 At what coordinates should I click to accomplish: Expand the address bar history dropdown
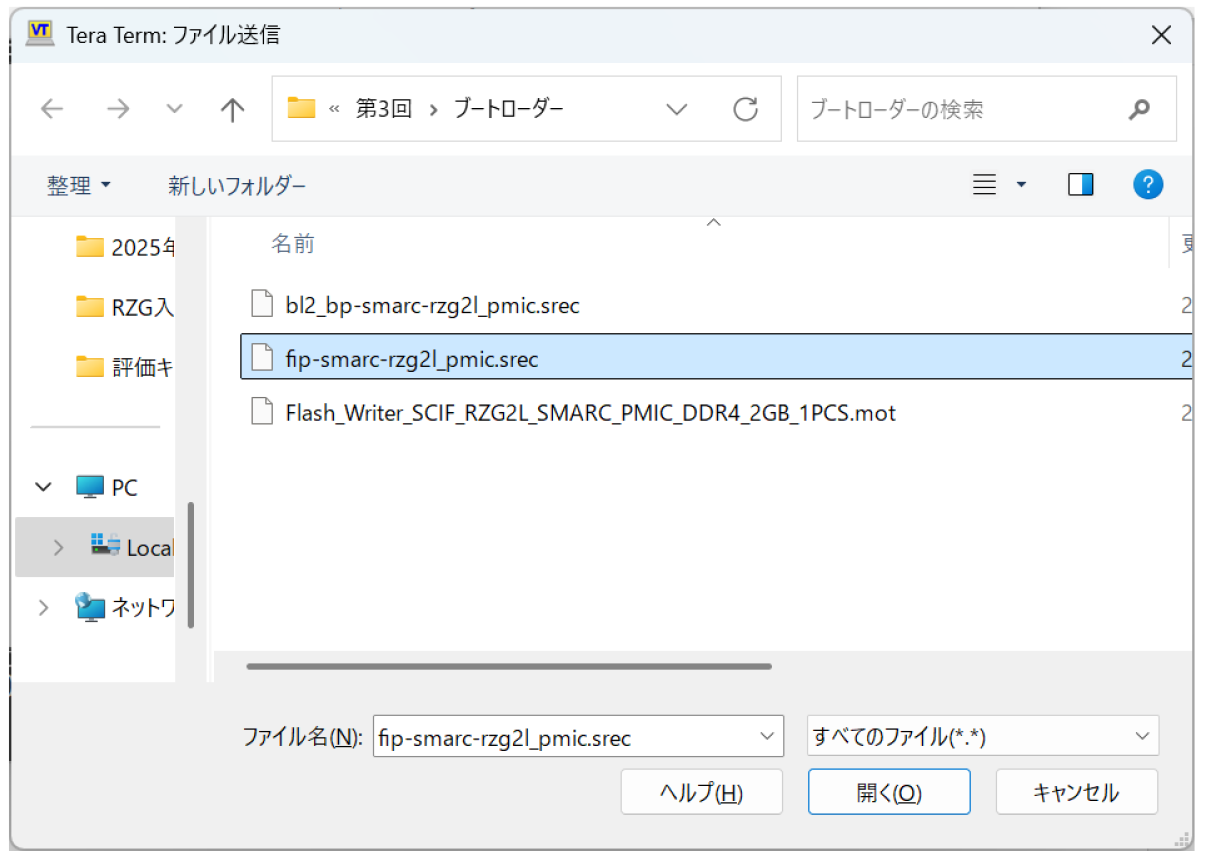click(677, 109)
